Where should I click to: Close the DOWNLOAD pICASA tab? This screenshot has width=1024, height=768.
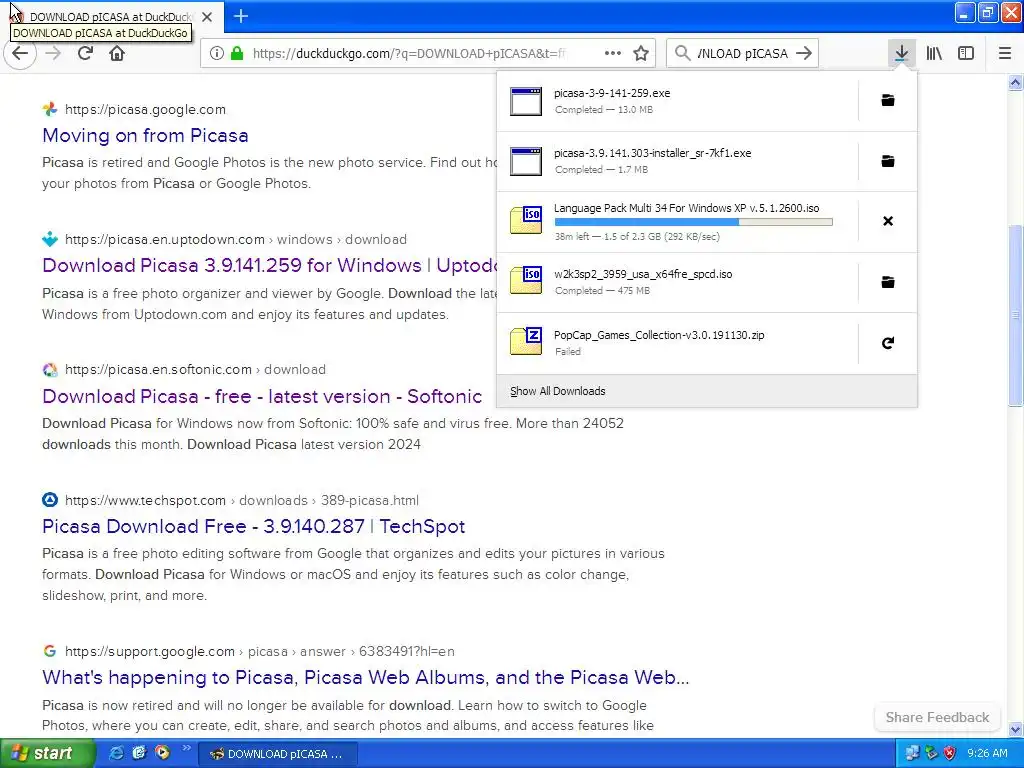[207, 17]
